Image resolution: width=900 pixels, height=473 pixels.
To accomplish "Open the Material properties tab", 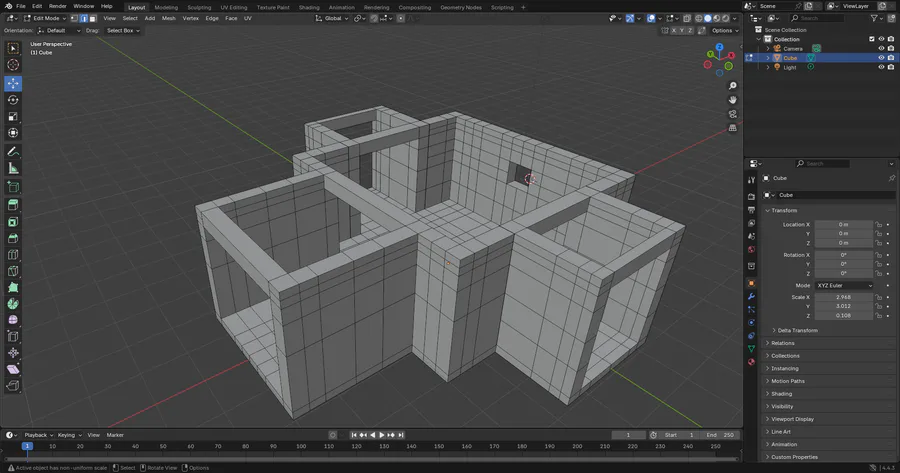I will 751,362.
